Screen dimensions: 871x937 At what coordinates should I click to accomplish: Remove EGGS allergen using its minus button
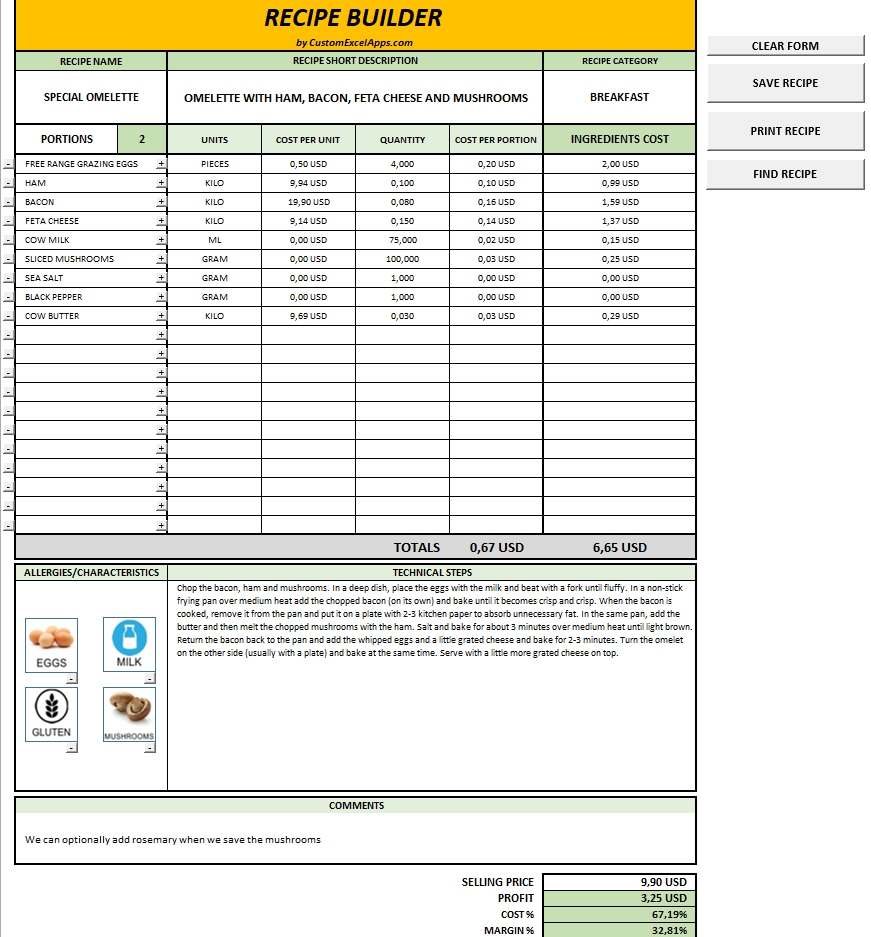tap(71, 679)
